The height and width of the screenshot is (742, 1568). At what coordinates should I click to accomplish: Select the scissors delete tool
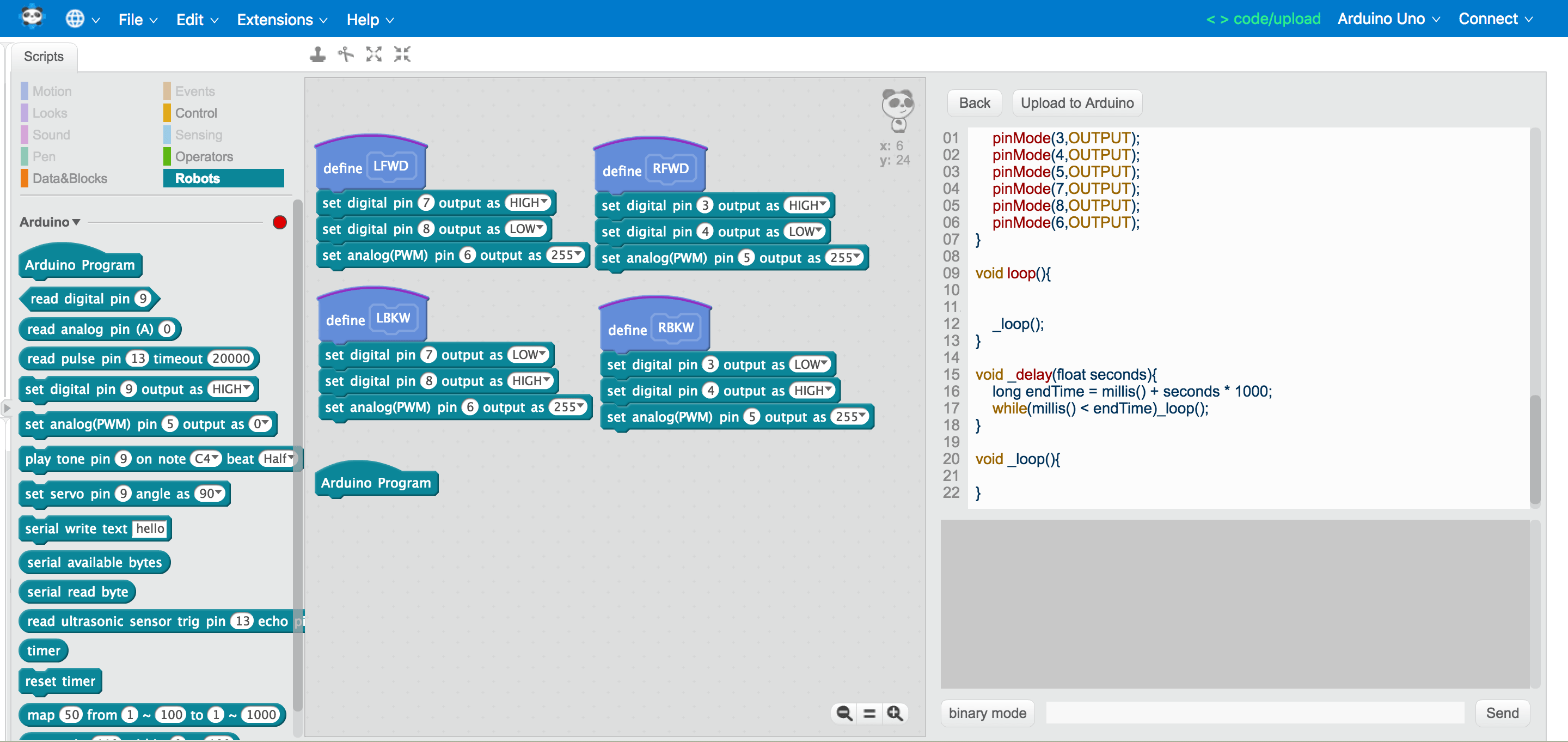coord(345,54)
